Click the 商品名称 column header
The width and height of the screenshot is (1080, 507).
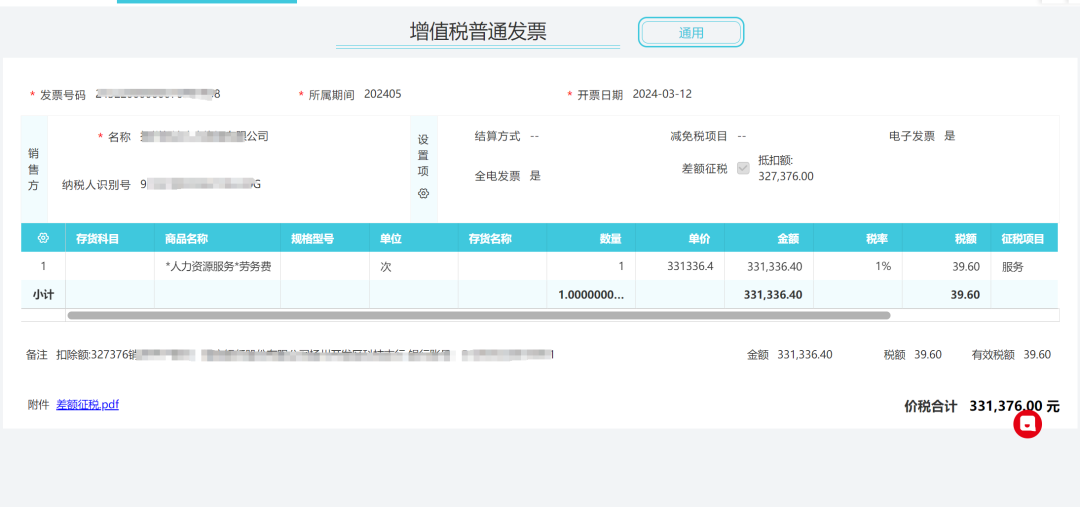[x=218, y=238]
